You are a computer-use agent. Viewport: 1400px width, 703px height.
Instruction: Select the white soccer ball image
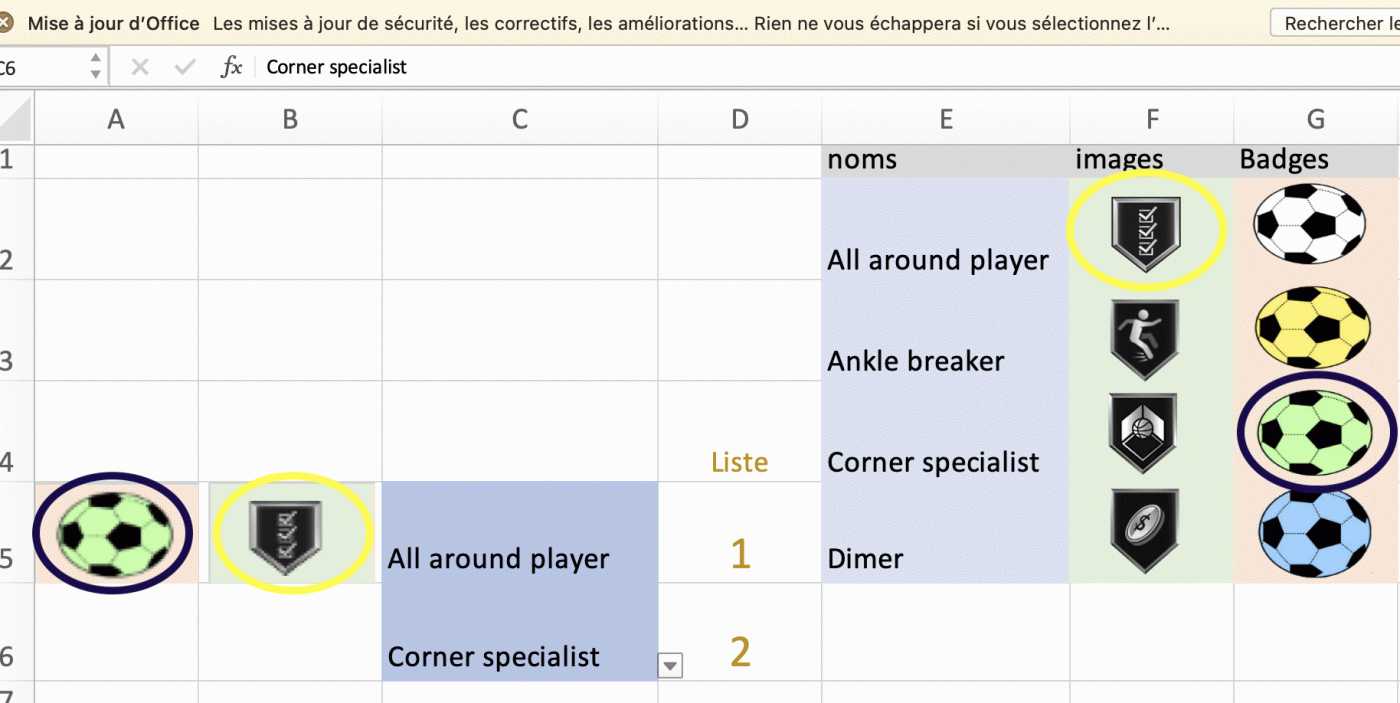[x=1309, y=224]
